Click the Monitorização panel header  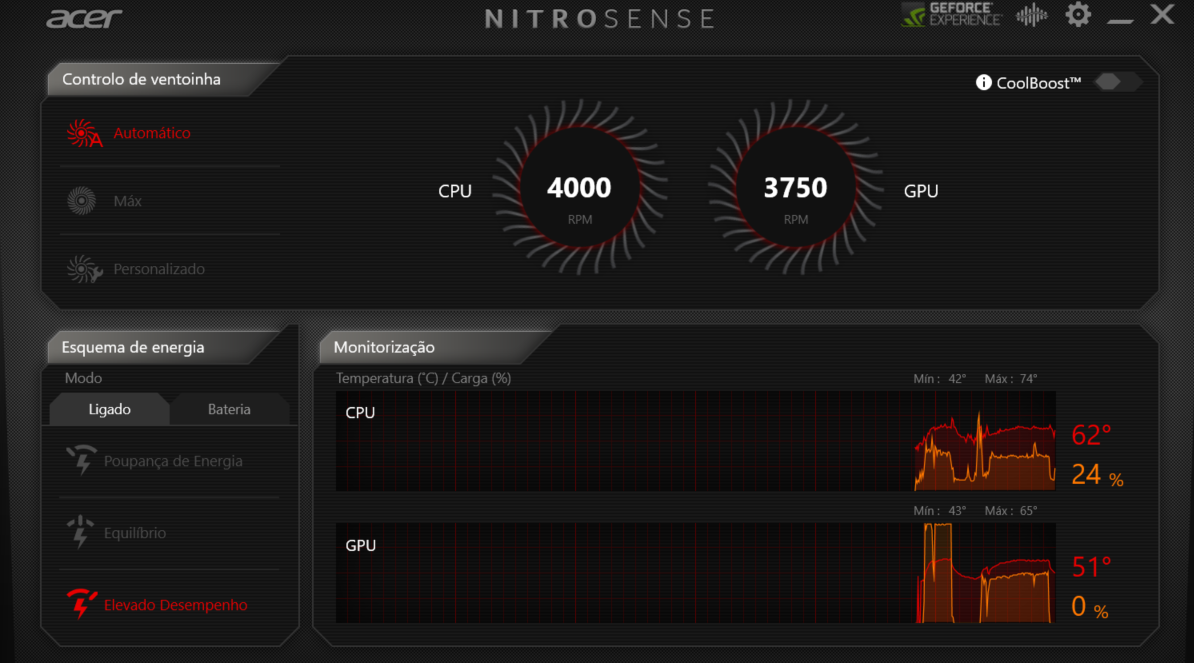tap(383, 347)
